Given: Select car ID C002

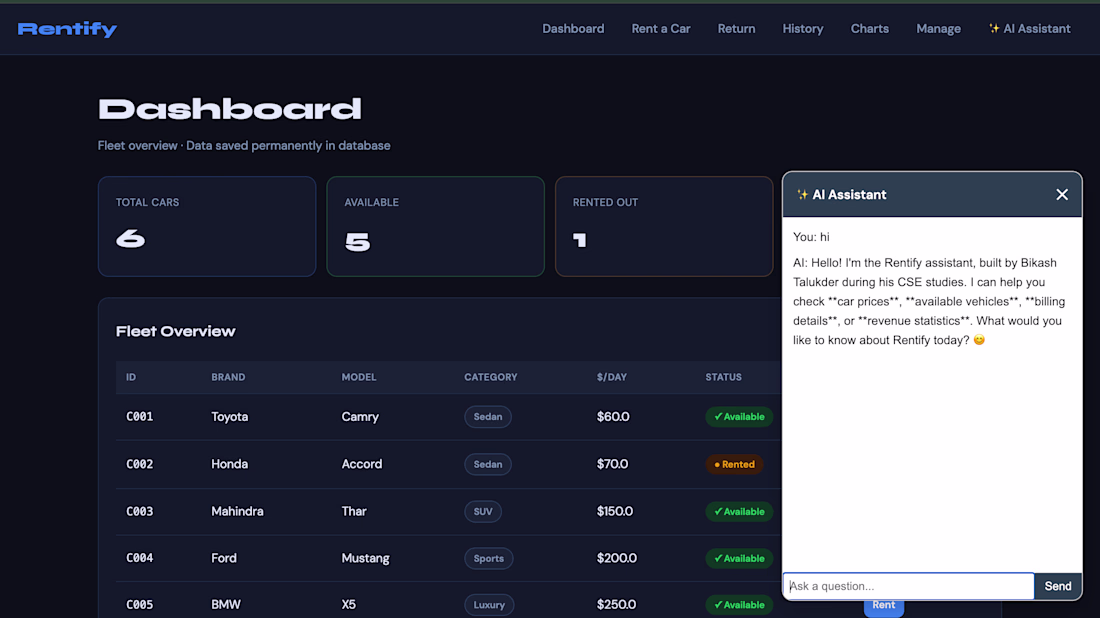Looking at the screenshot, I should point(140,464).
